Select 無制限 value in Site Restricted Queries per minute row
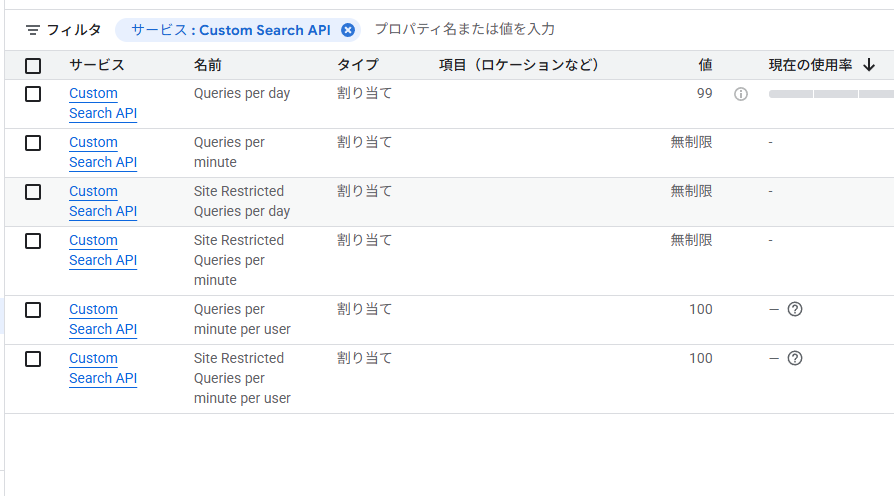Image resolution: width=894 pixels, height=496 pixels. point(692,240)
